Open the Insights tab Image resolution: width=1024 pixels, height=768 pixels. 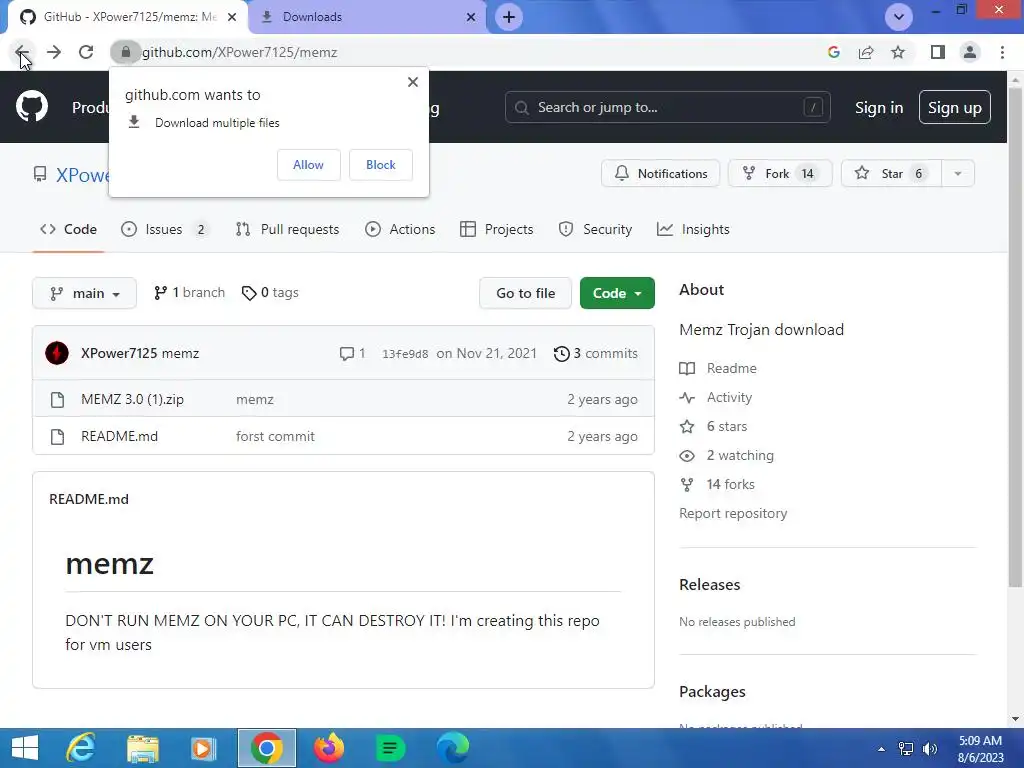click(693, 229)
